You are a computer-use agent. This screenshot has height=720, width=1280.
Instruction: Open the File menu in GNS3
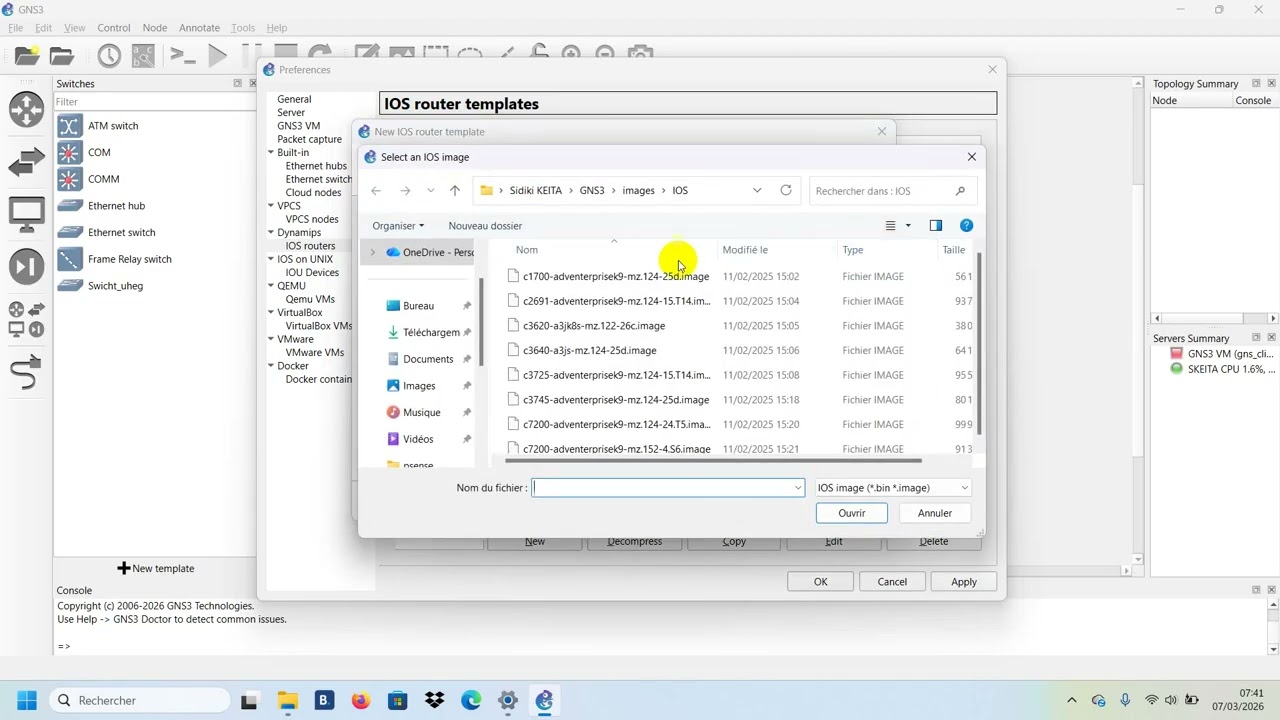click(x=15, y=28)
